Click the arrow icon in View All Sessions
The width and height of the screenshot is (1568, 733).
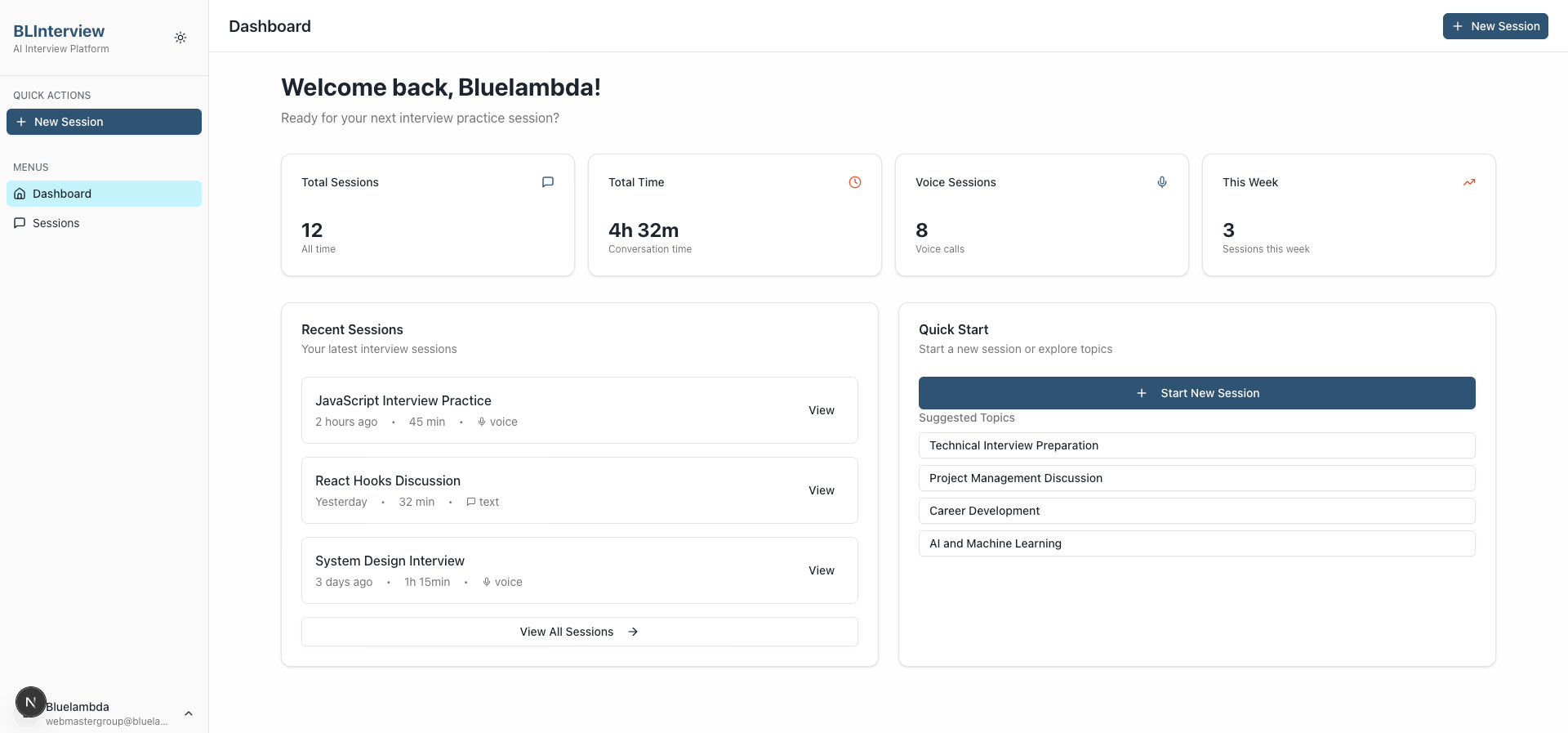pyautogui.click(x=633, y=632)
